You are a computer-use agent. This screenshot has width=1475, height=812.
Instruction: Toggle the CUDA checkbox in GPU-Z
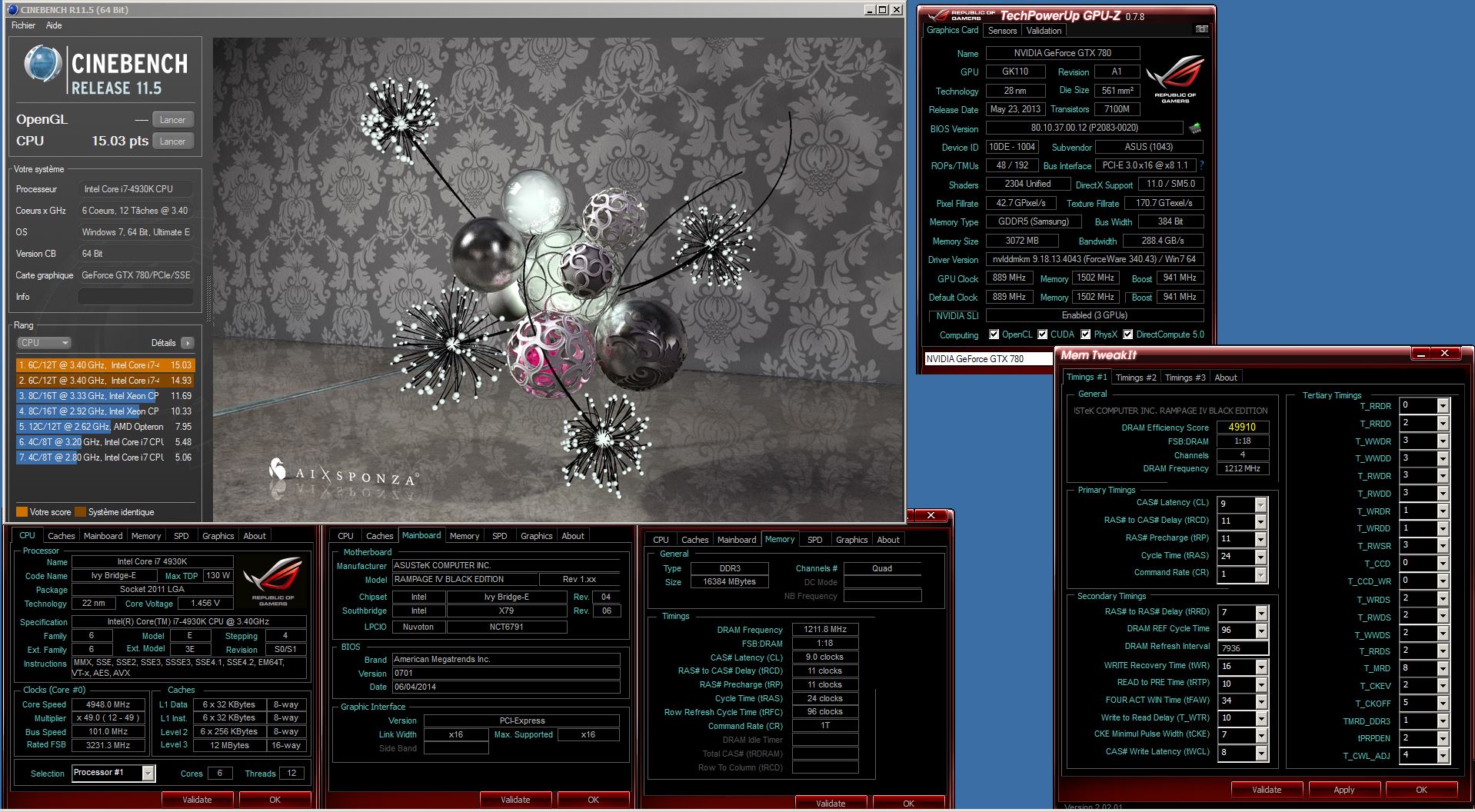[1043, 334]
